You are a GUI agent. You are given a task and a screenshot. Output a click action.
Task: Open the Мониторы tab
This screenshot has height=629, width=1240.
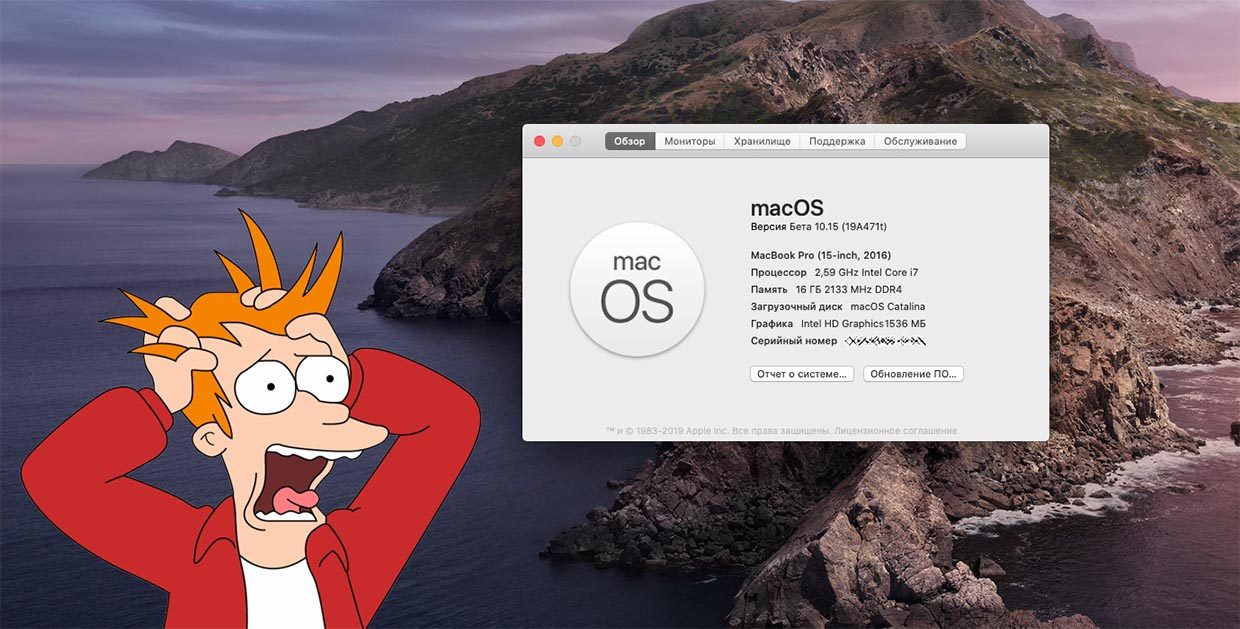pyautogui.click(x=690, y=141)
